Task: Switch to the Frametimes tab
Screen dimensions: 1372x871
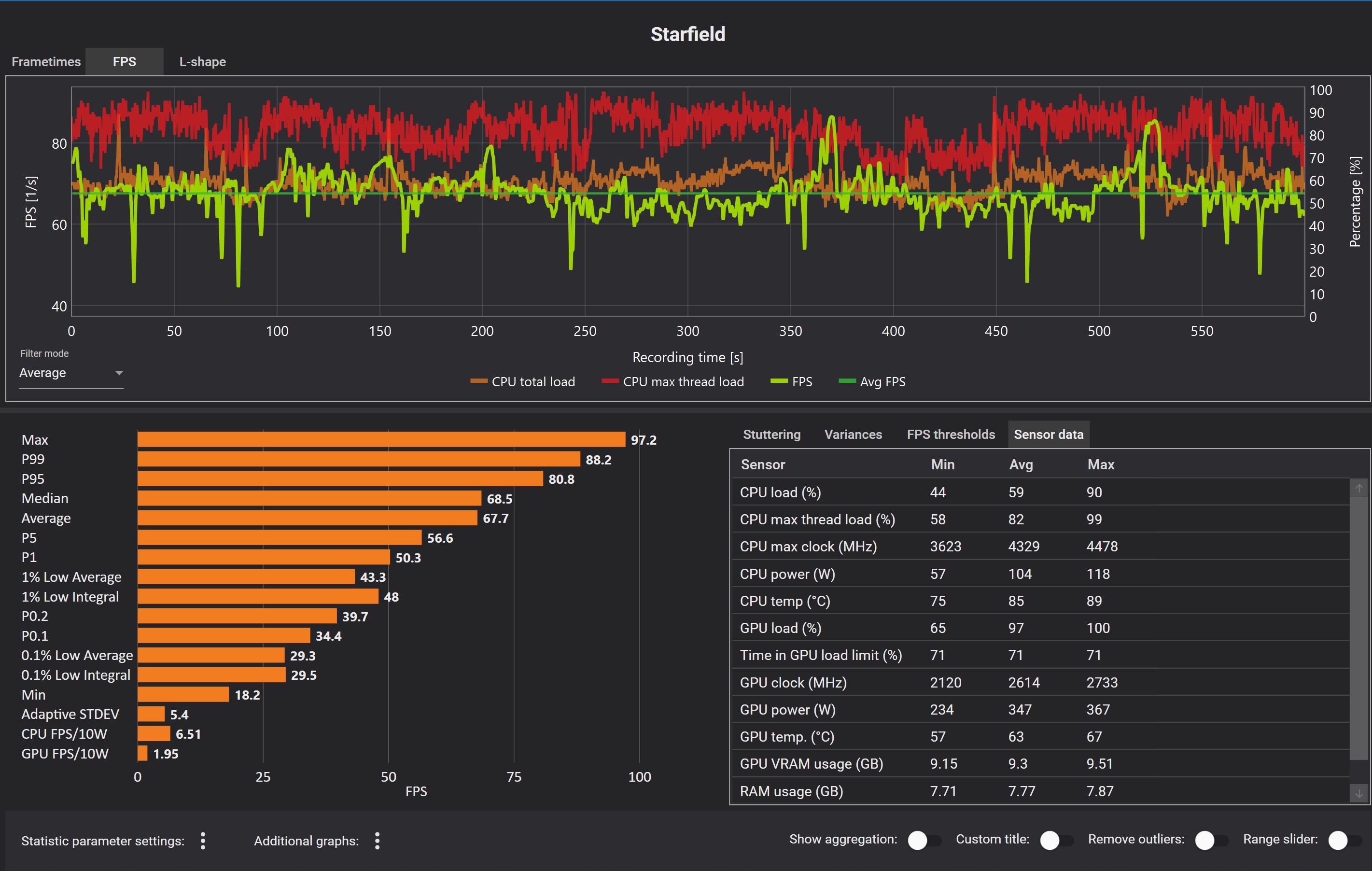Action: pos(46,61)
